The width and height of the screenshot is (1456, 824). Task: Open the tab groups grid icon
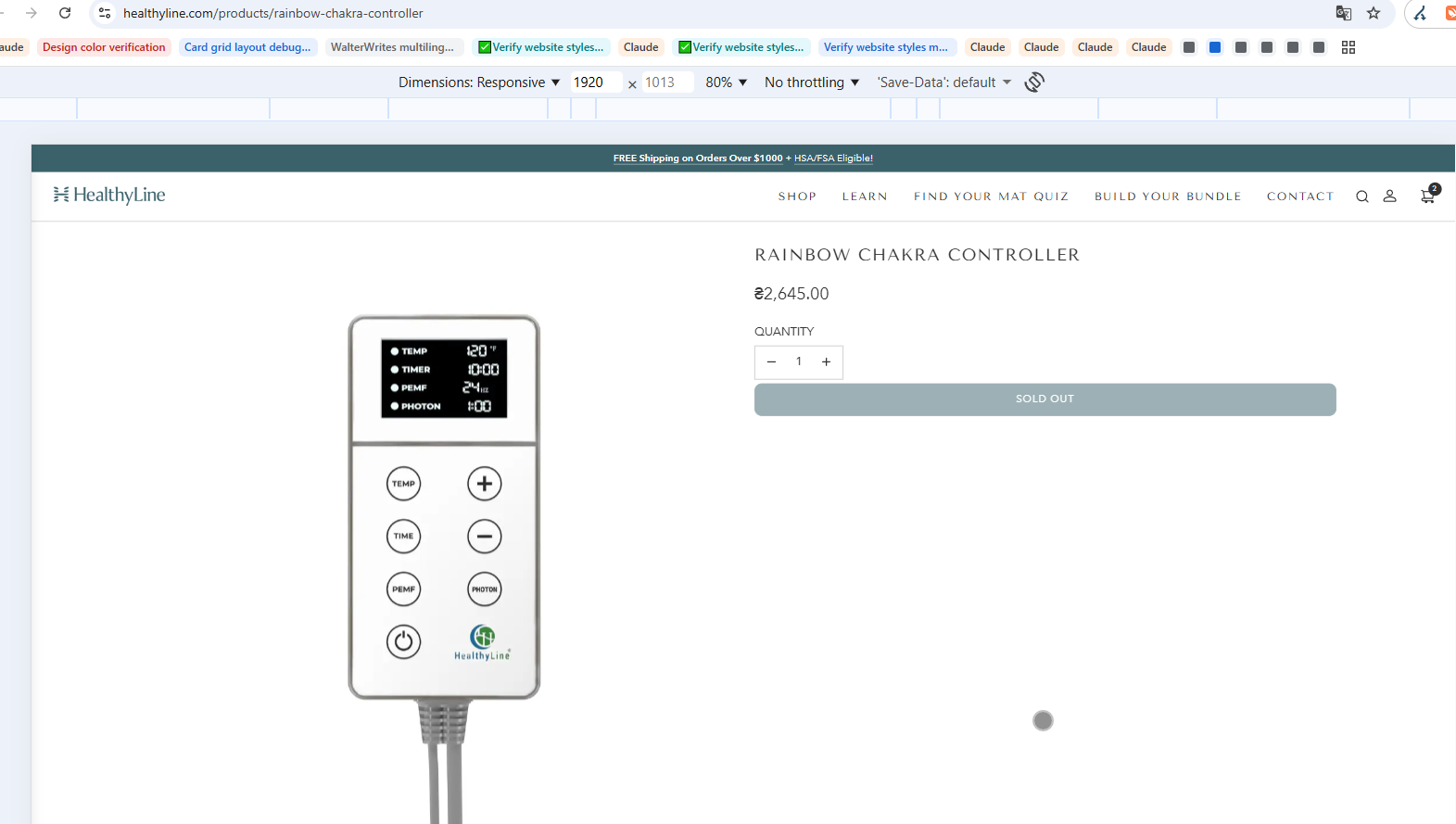point(1348,47)
